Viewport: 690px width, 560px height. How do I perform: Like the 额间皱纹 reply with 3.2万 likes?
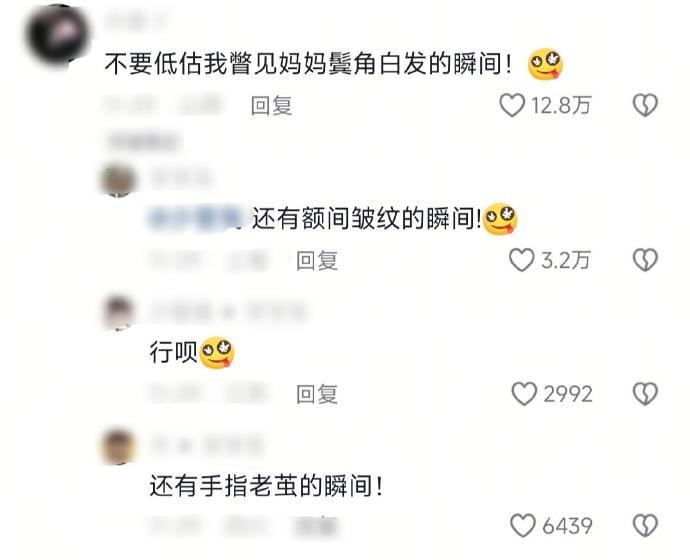click(x=521, y=260)
